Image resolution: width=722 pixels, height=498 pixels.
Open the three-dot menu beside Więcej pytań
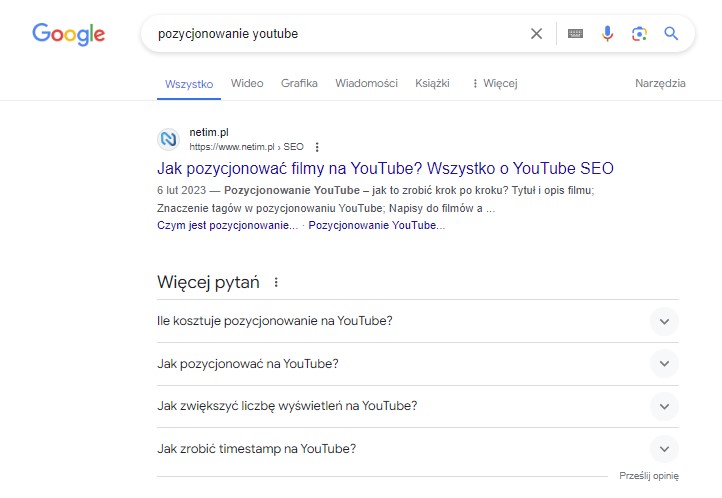click(x=276, y=282)
